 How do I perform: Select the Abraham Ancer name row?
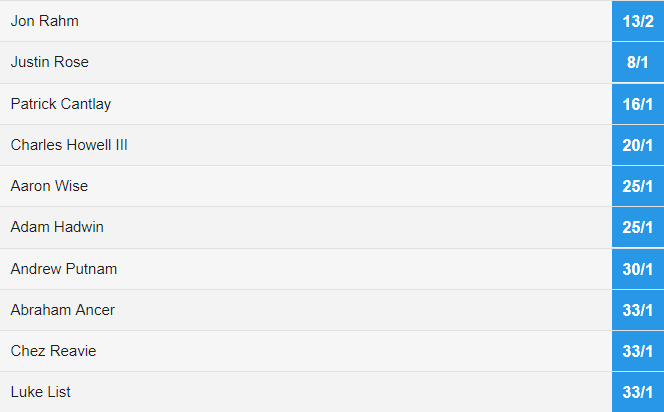click(x=62, y=310)
